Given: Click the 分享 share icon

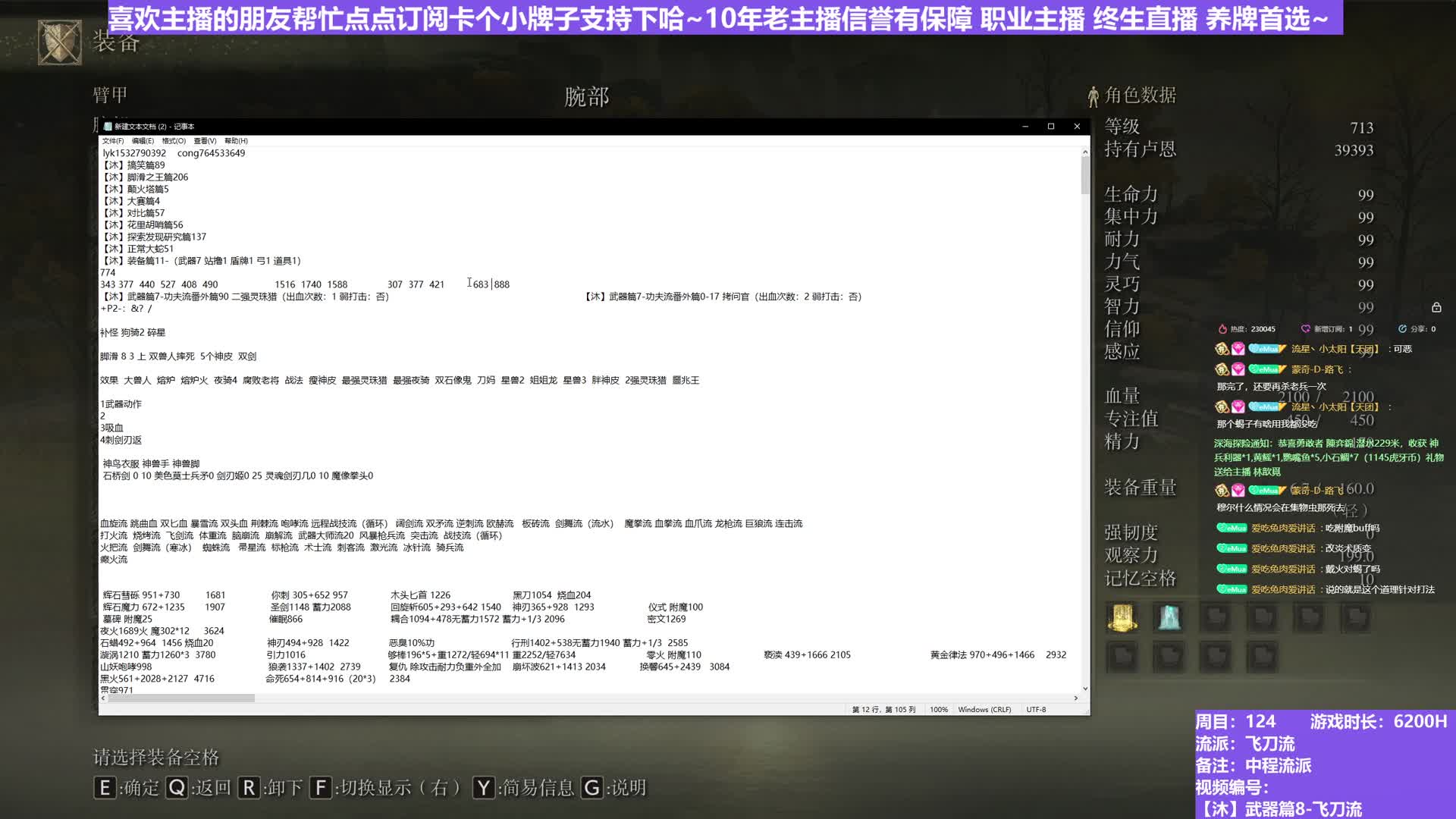Looking at the screenshot, I should (x=1401, y=328).
